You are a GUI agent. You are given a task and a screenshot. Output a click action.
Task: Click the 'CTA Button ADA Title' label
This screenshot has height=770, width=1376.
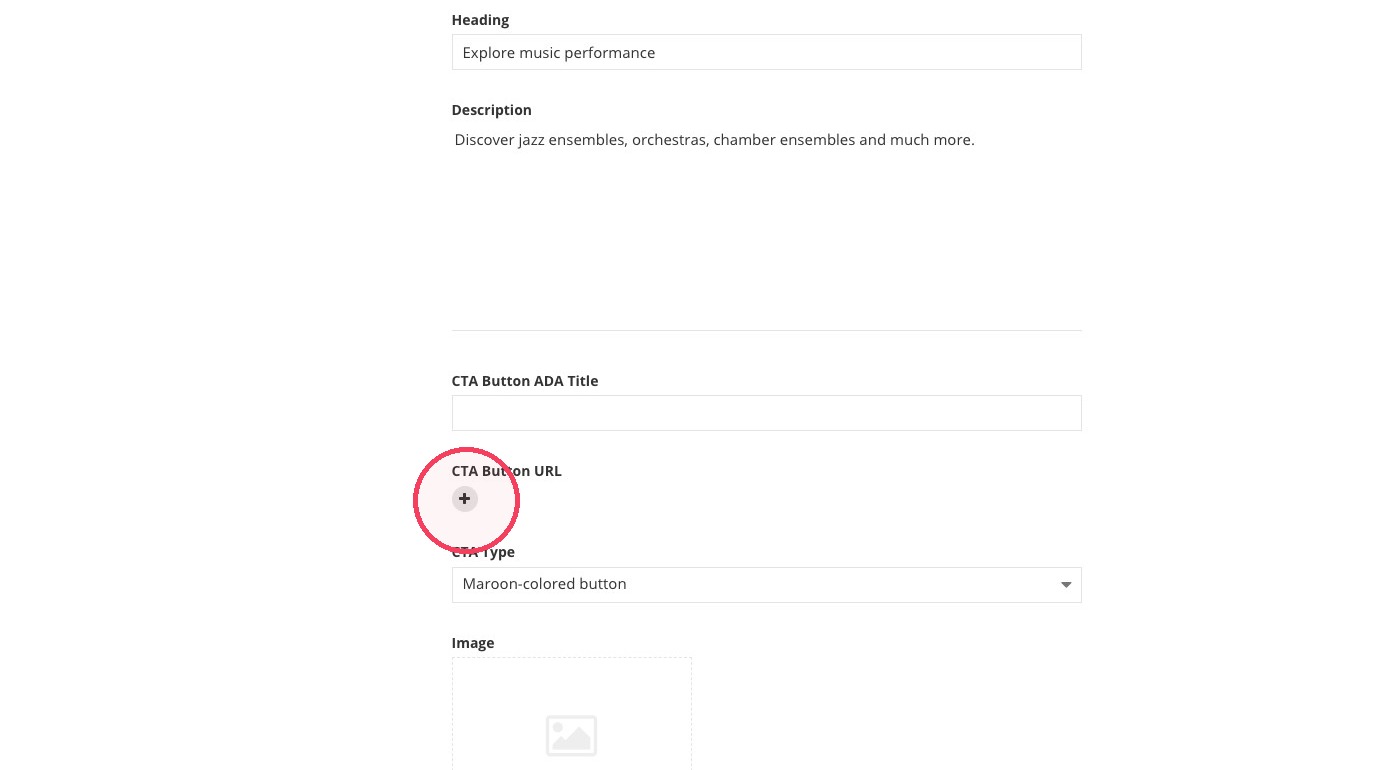tap(525, 381)
